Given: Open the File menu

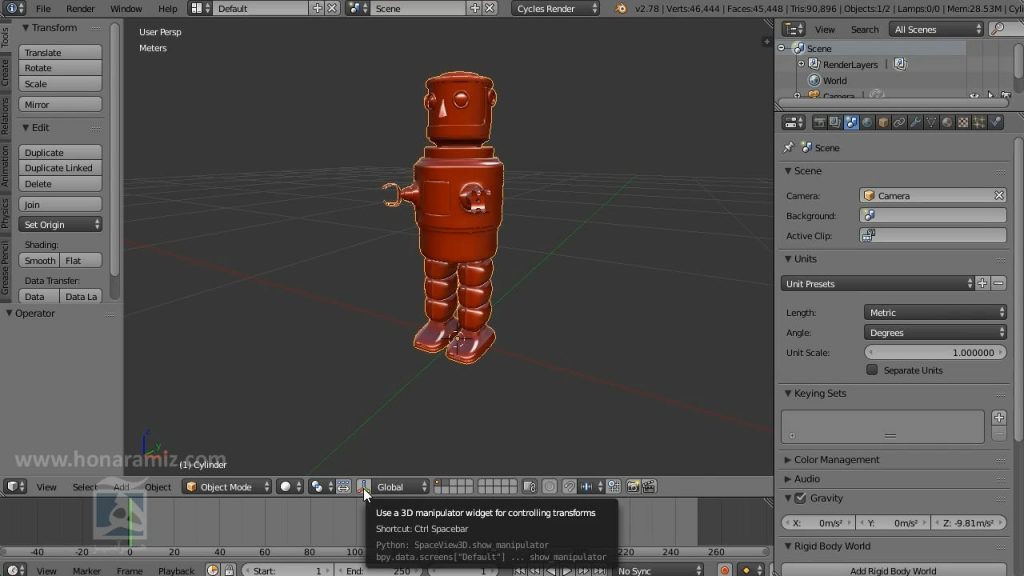Looking at the screenshot, I should click(x=43, y=8).
